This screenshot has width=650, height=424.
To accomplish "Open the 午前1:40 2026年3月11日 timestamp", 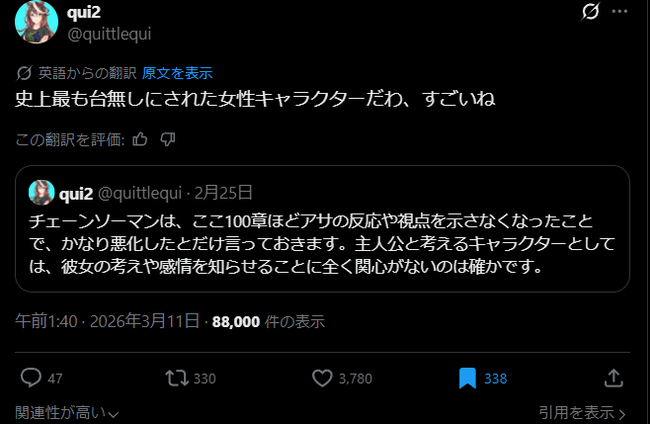I will (107, 321).
